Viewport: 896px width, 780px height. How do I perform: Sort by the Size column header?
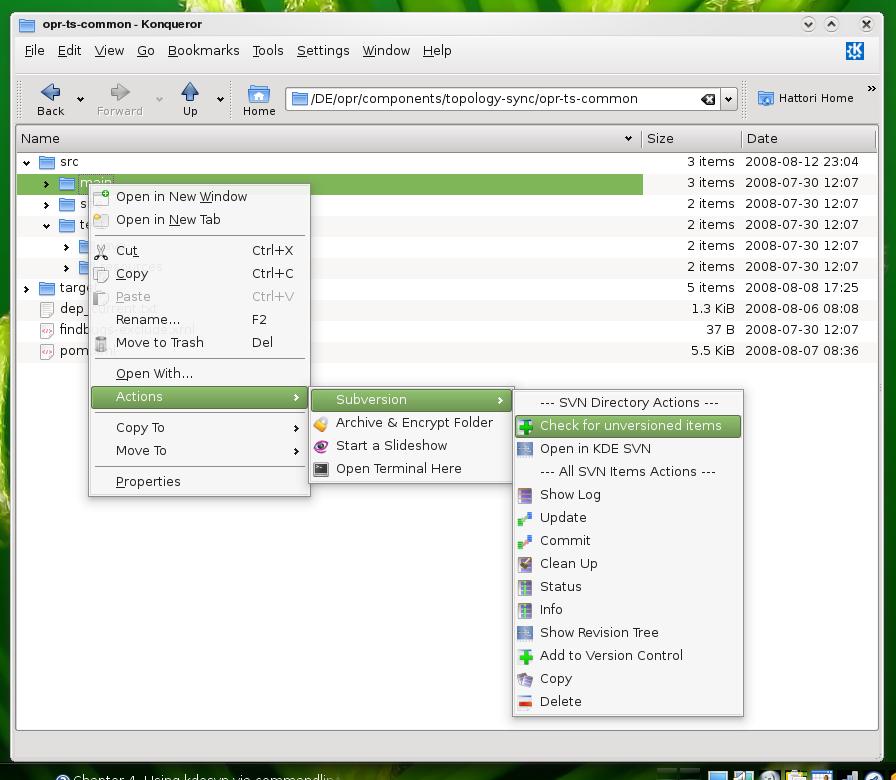691,139
